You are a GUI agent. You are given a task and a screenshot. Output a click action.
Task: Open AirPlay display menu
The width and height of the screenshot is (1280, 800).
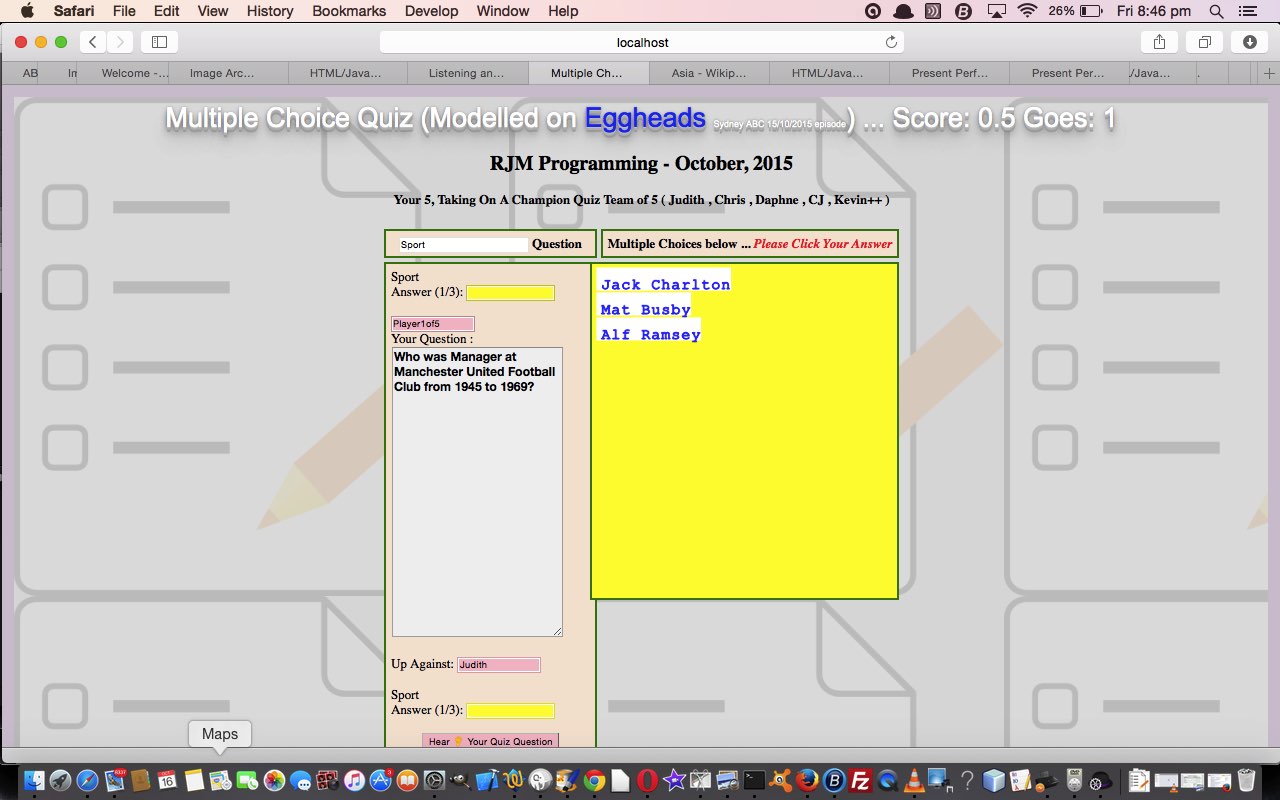(x=996, y=11)
